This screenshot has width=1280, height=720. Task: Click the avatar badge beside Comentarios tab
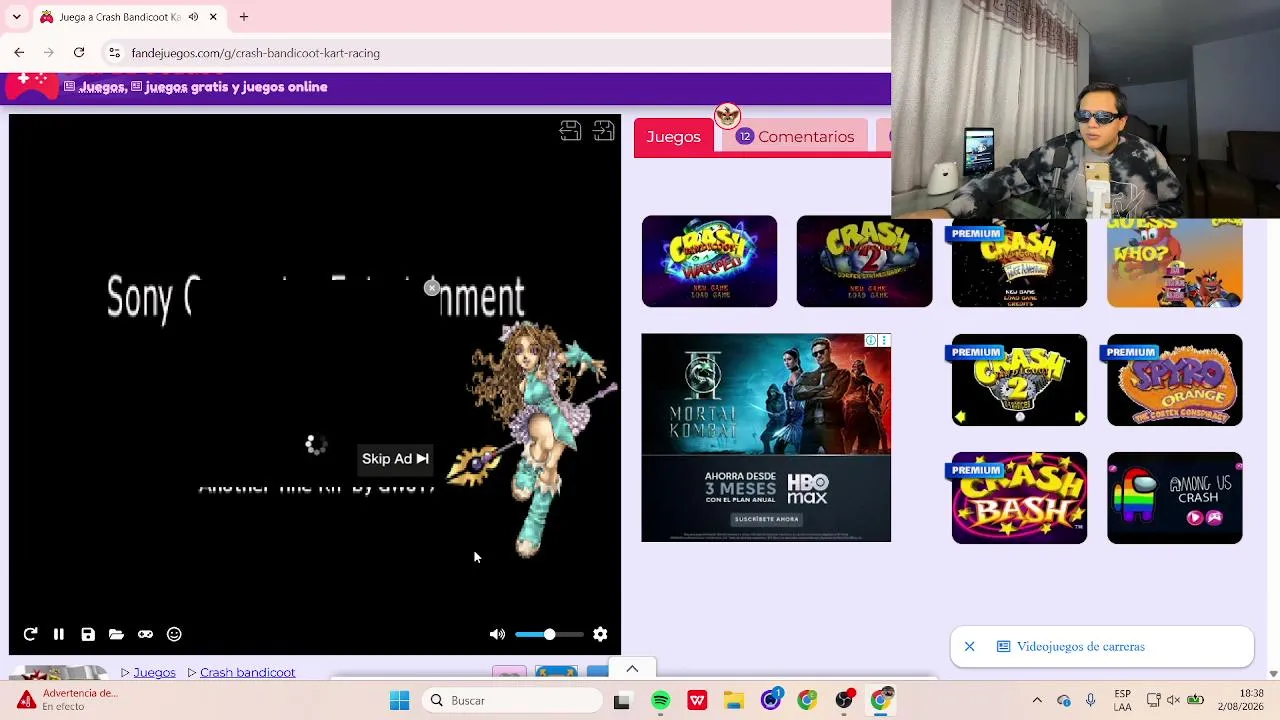pos(727,114)
